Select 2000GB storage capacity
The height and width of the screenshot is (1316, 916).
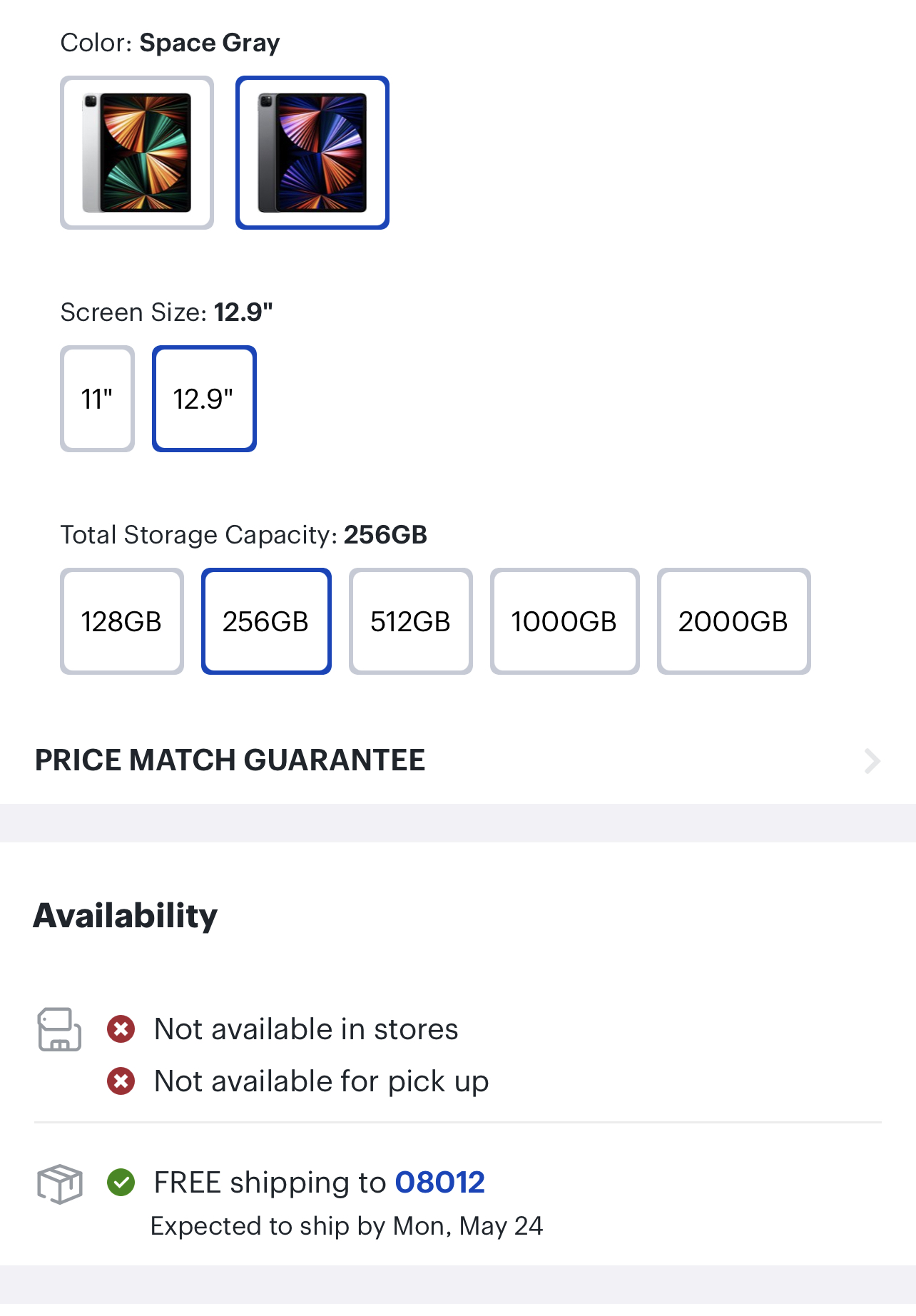[x=733, y=621]
